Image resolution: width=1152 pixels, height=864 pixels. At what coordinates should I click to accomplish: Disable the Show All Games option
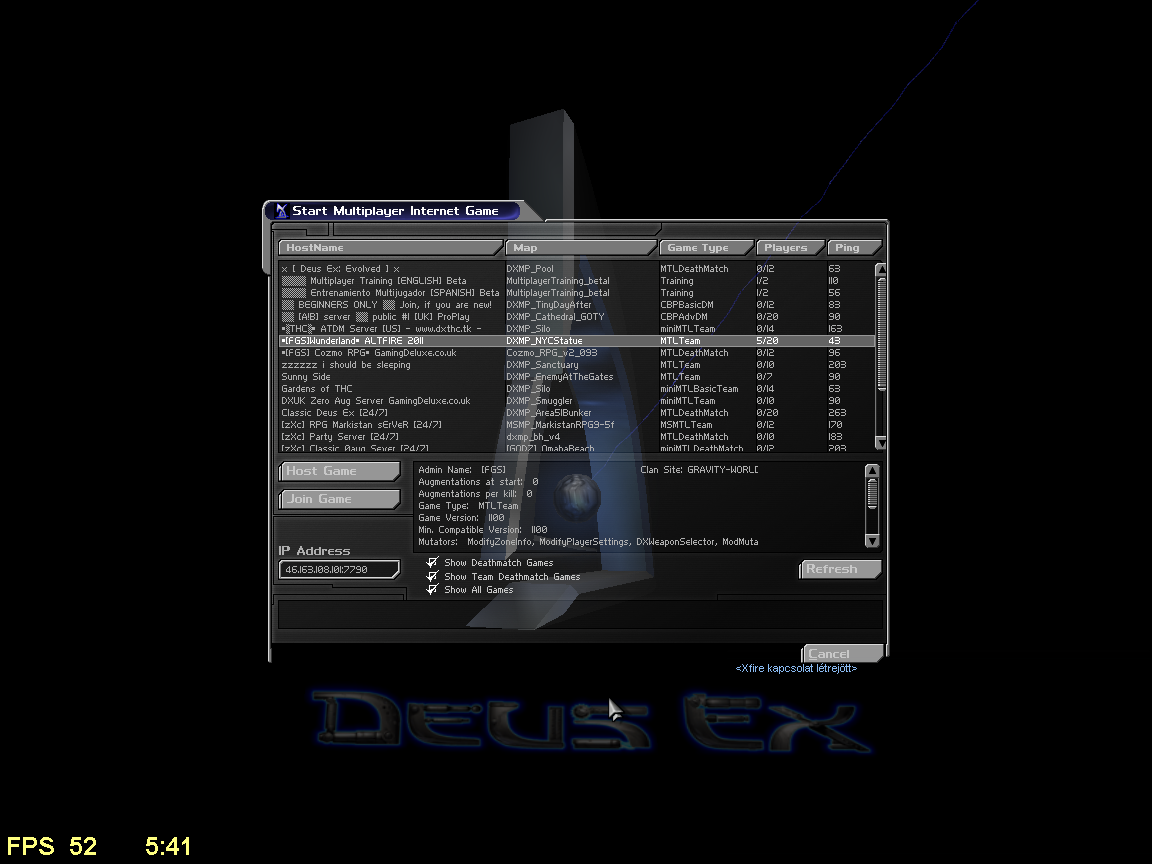coord(432,590)
